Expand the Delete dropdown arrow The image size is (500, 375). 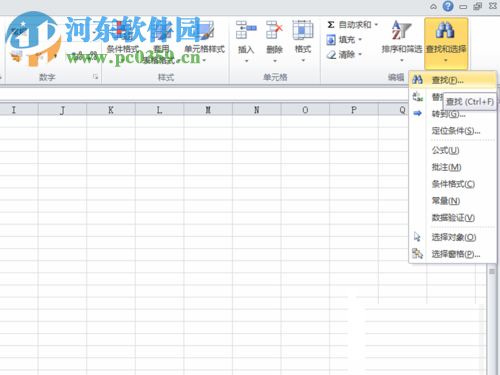pyautogui.click(x=275, y=61)
